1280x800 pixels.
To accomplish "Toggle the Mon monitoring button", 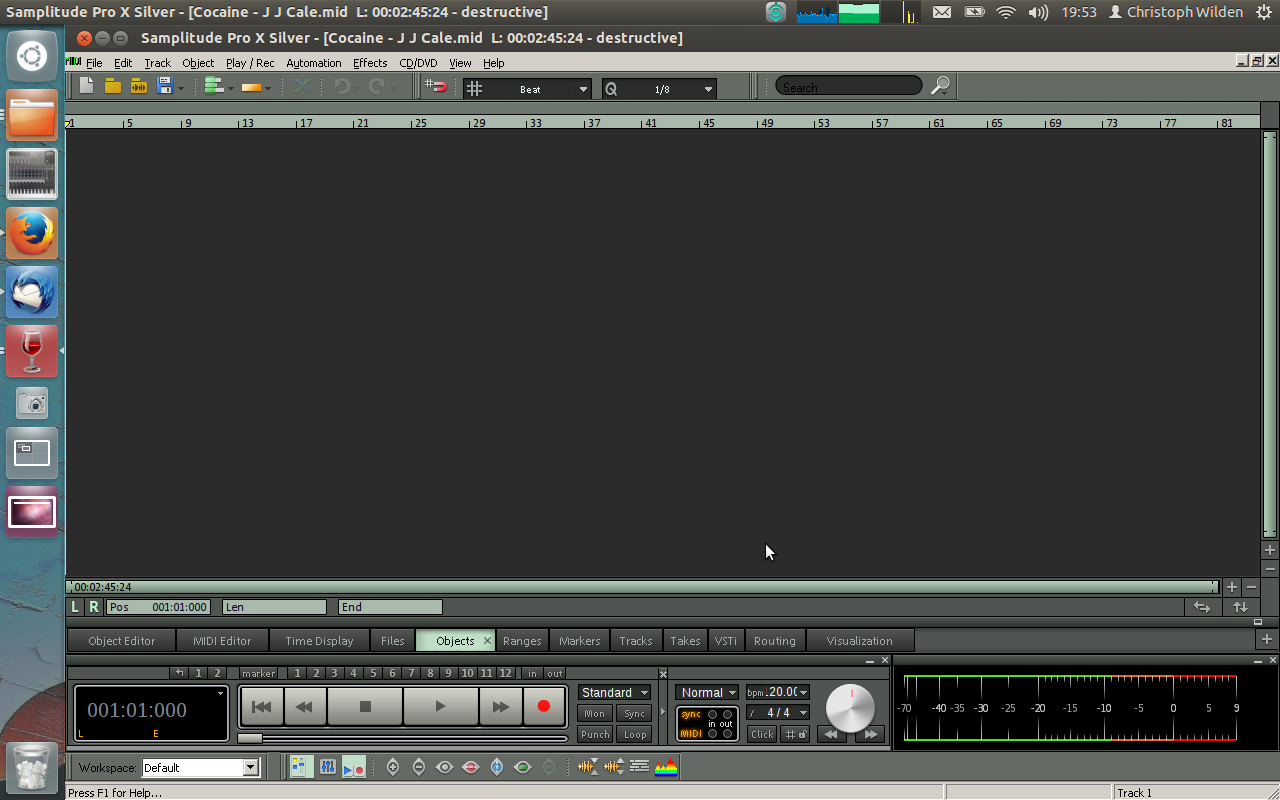I will pyautogui.click(x=595, y=714).
